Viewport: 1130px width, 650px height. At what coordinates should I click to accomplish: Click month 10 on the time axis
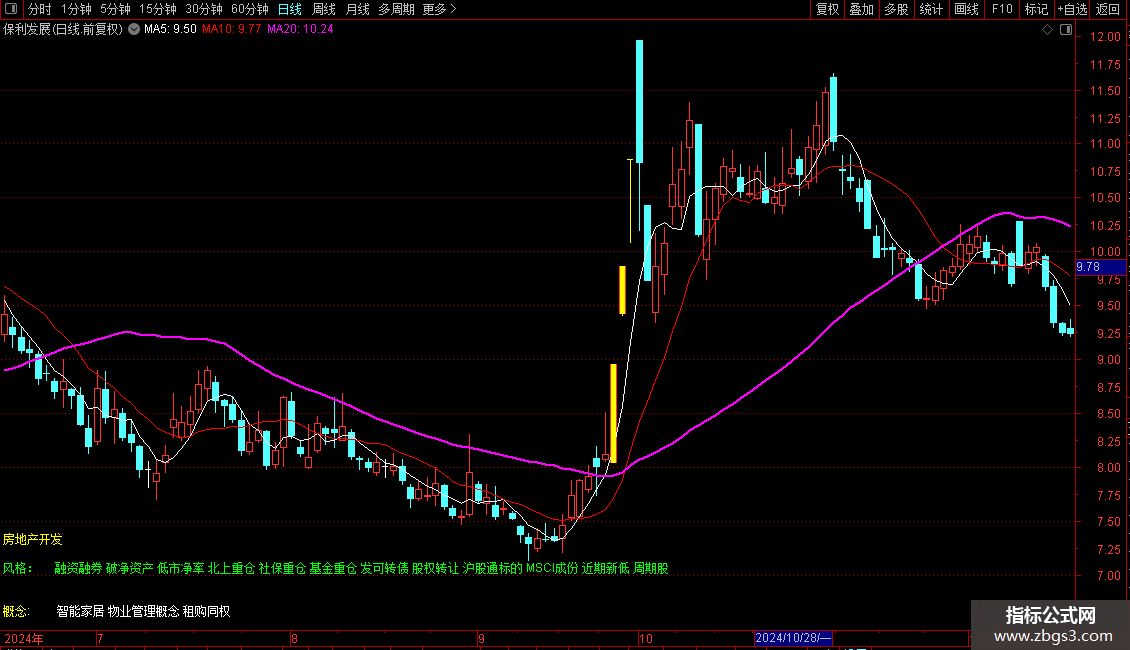646,638
